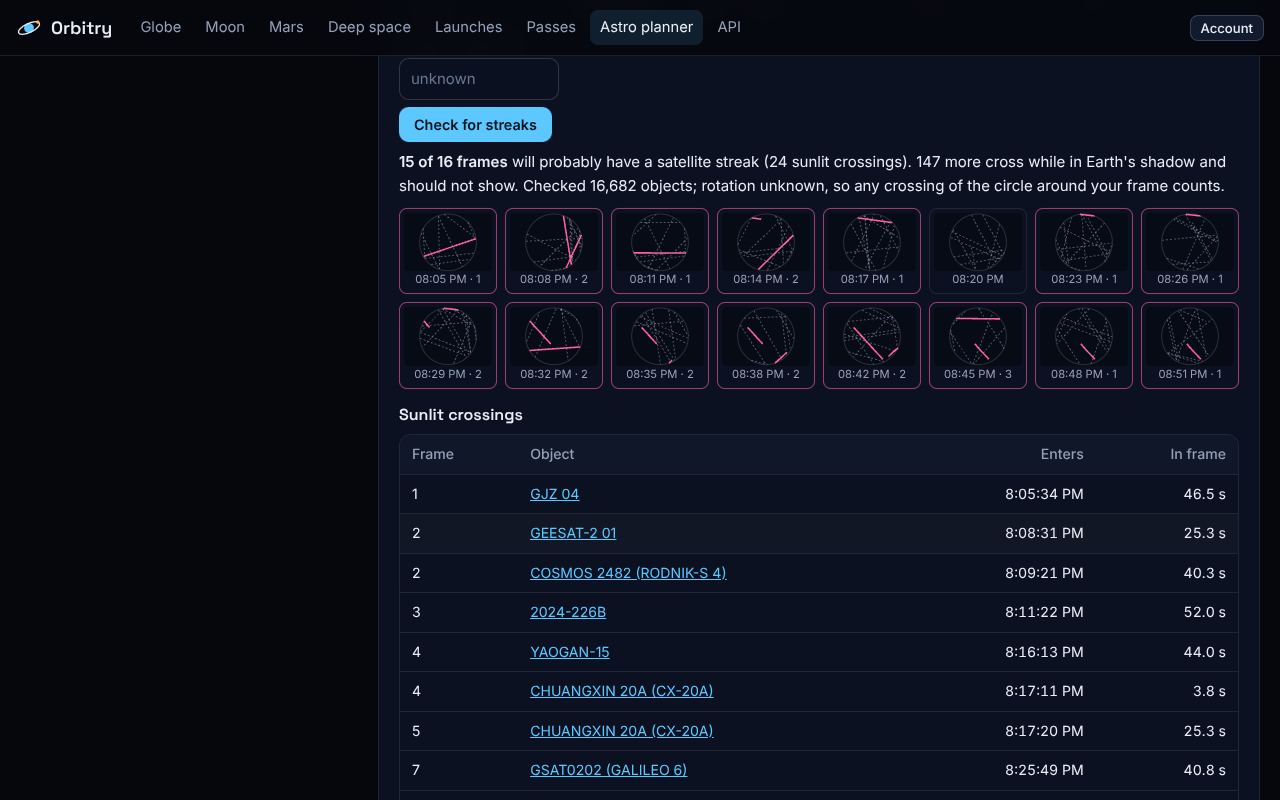Select the 08:45 PM frame with 3 crossings

pyautogui.click(x=978, y=345)
